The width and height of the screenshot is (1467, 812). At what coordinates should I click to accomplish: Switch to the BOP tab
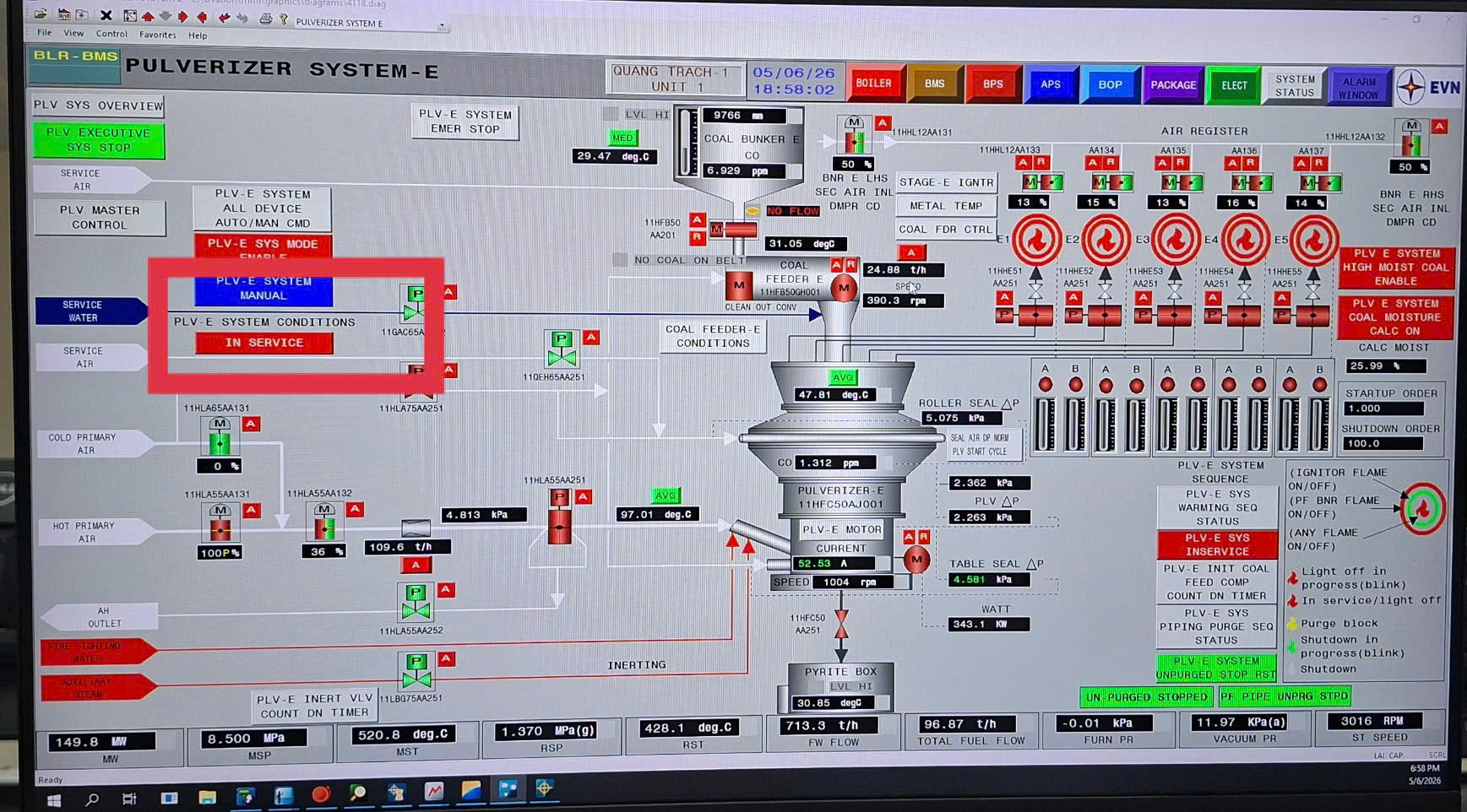pos(1110,85)
